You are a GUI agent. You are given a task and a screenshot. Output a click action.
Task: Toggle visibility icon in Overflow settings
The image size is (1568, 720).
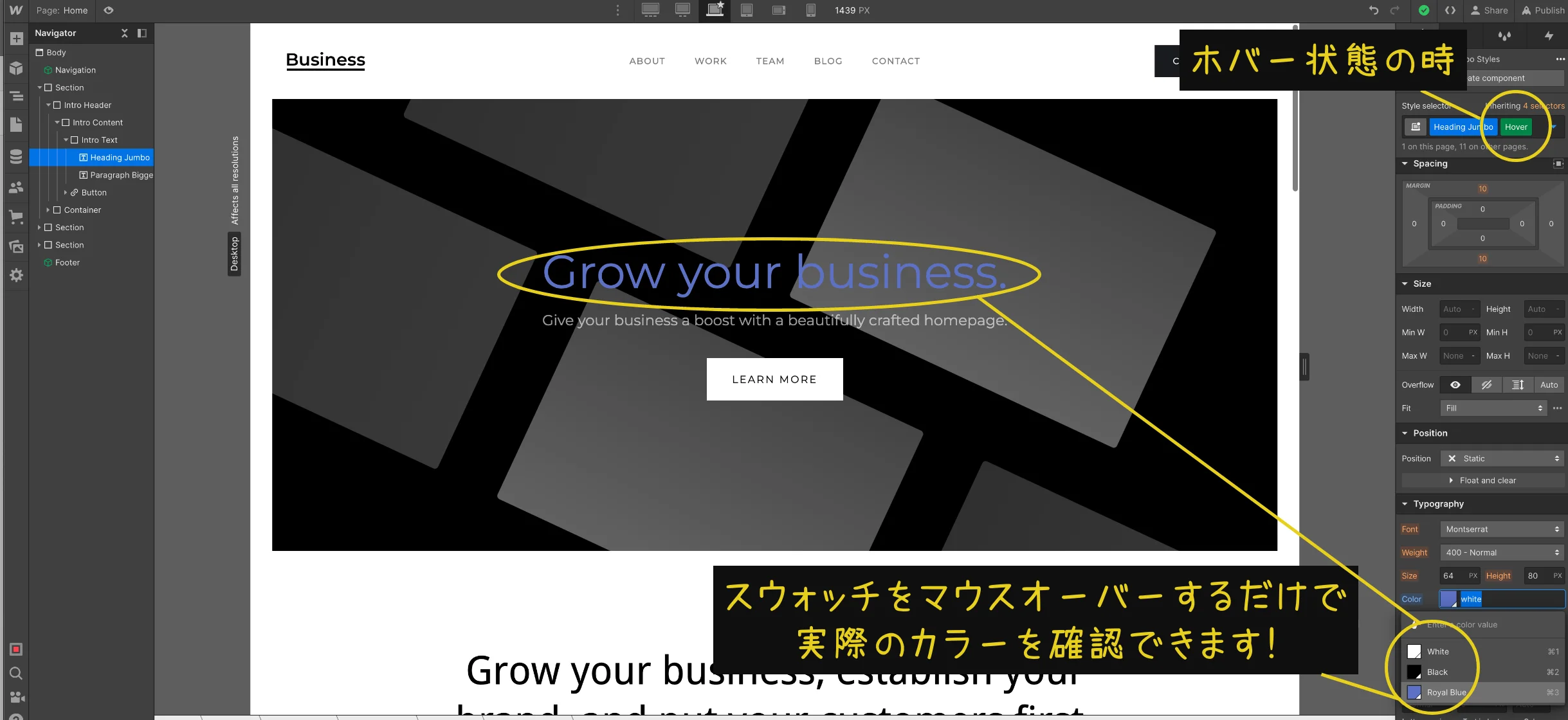click(x=1456, y=385)
